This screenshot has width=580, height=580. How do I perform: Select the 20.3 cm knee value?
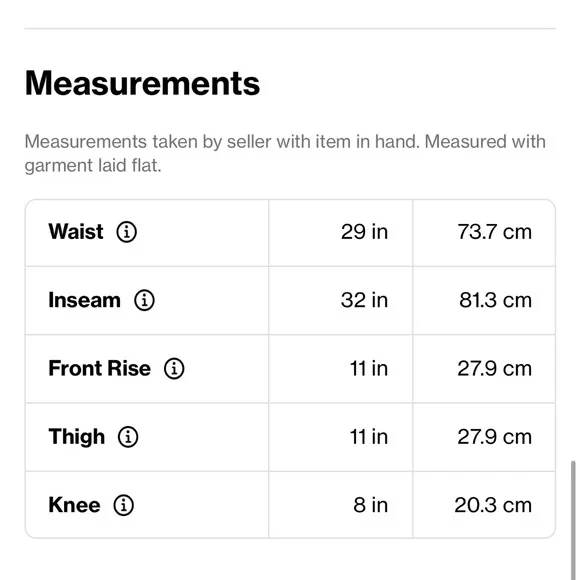click(x=493, y=505)
